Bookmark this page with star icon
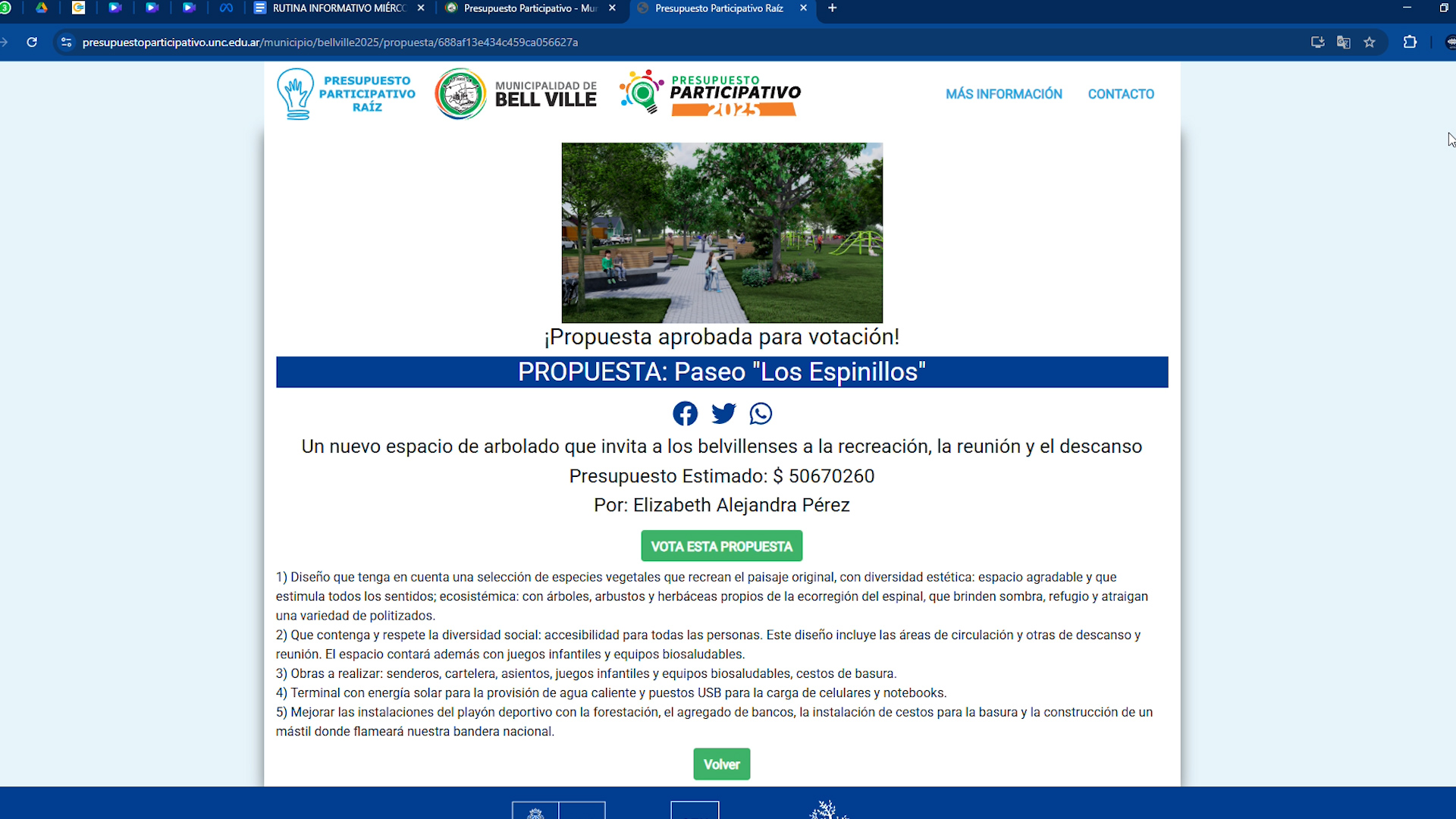Screen dimensions: 1456x819 point(1370,42)
